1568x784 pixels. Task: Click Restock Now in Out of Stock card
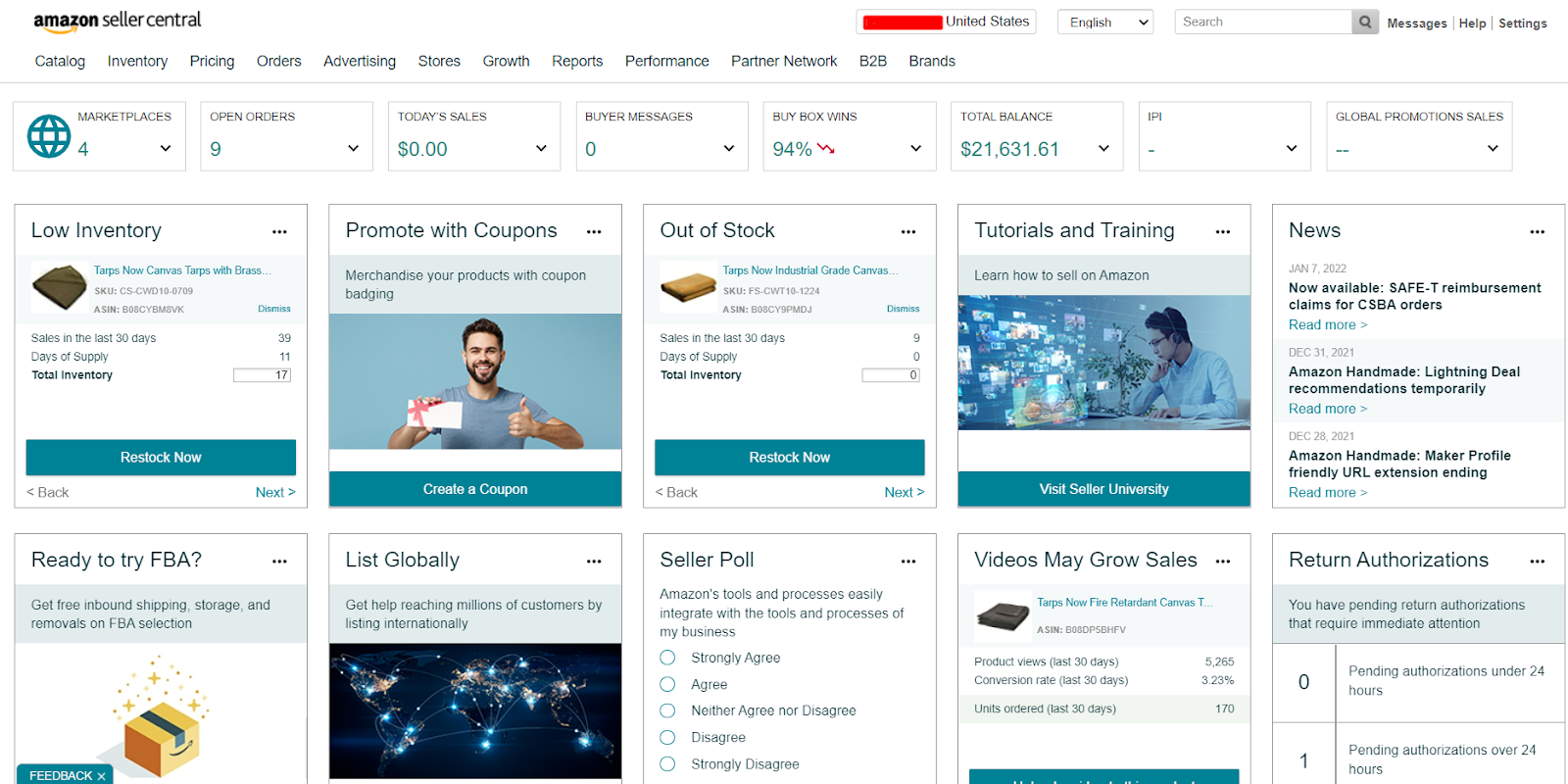pos(790,458)
